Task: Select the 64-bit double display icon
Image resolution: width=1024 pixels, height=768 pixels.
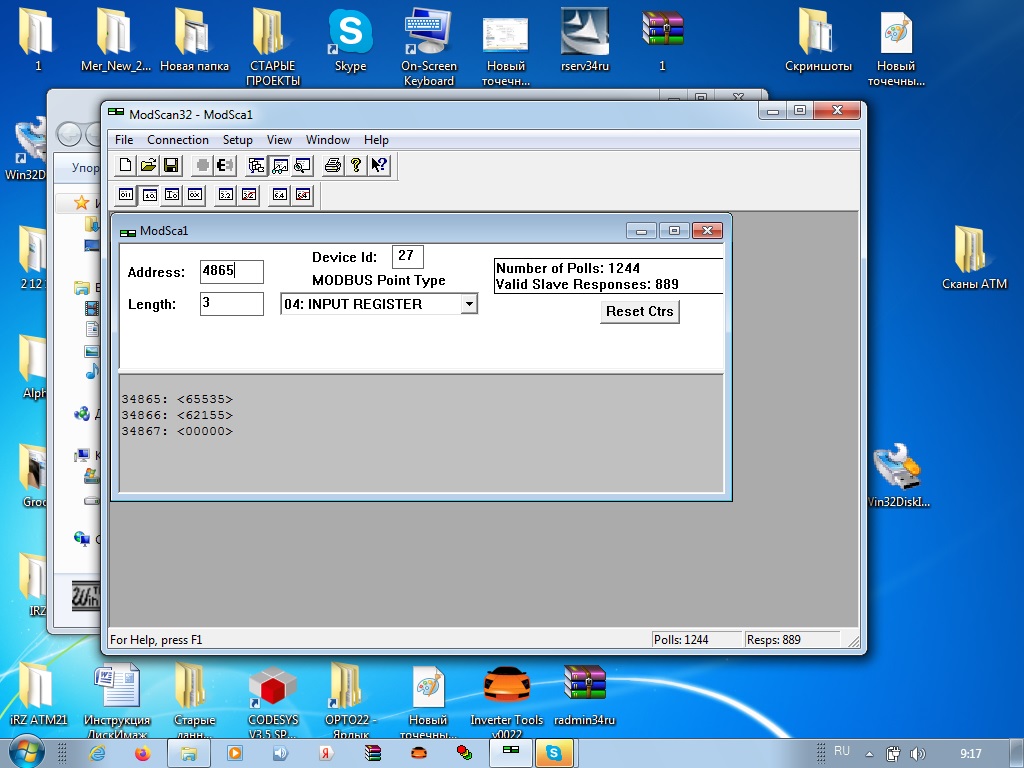Action: [x=280, y=195]
